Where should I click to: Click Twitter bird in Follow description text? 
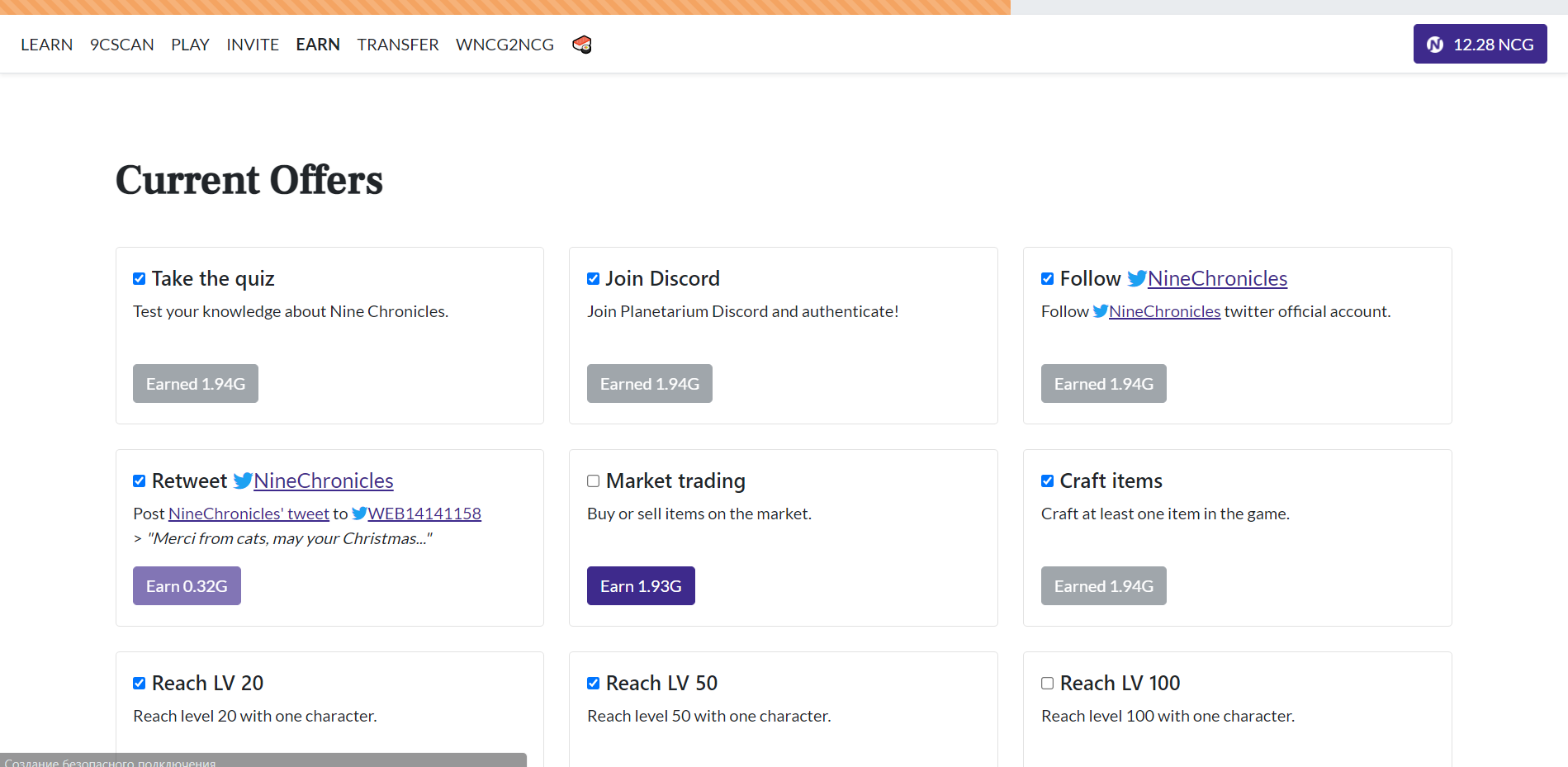coord(1100,311)
